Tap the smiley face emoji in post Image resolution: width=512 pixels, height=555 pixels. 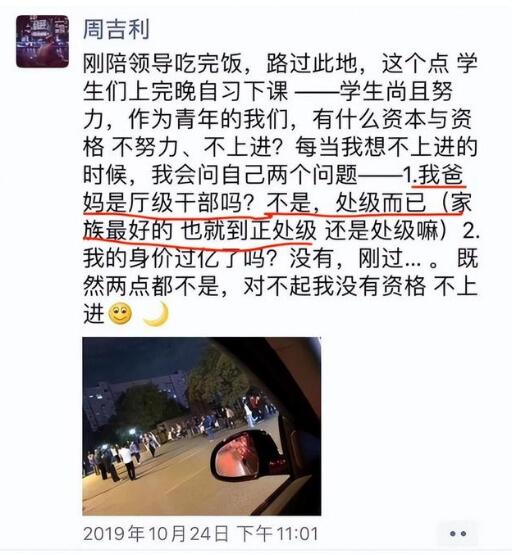[120, 314]
